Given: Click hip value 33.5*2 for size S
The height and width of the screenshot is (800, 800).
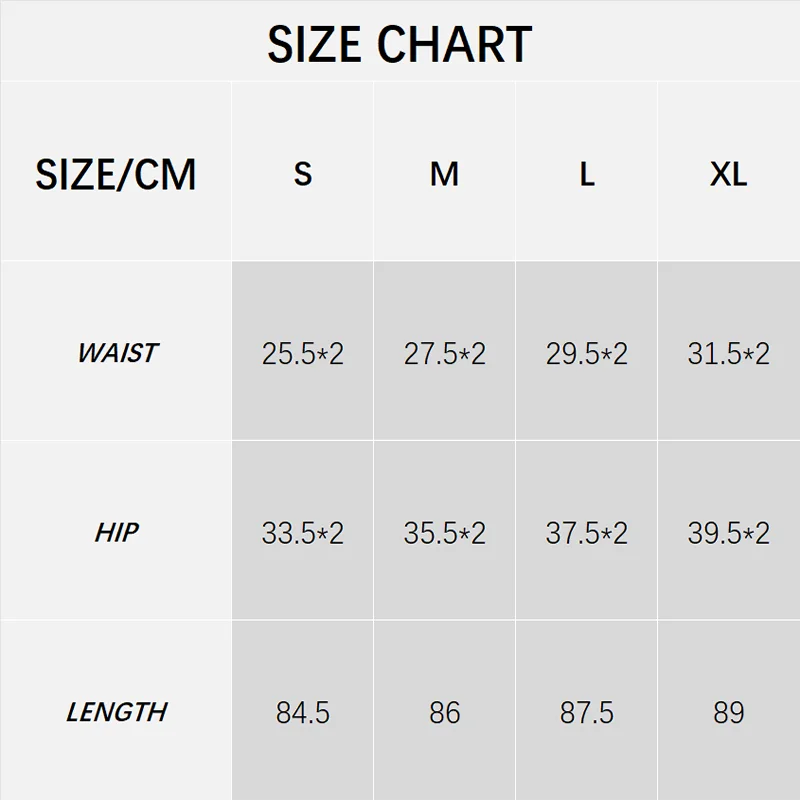Looking at the screenshot, I should [x=303, y=533].
